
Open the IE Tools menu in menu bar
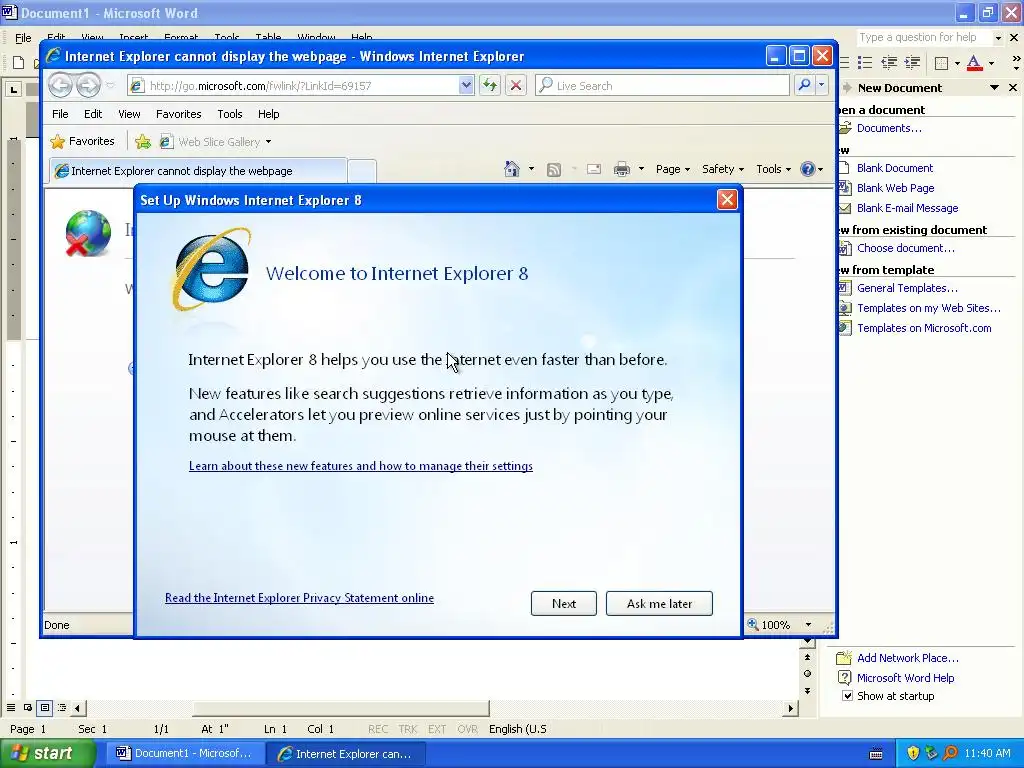(x=230, y=114)
